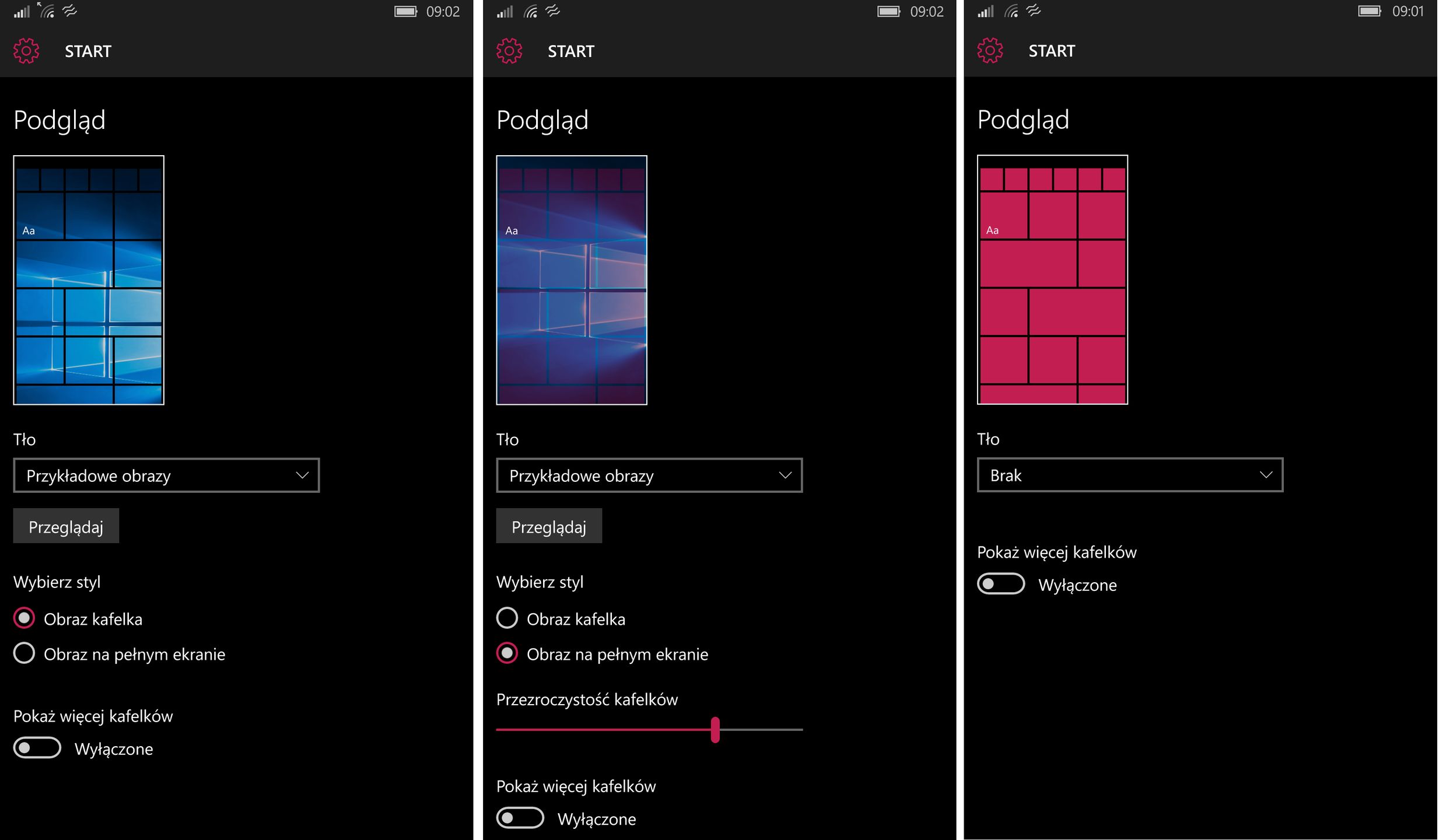
Task: Open the Tło dropdown showing Brak
Action: pyautogui.click(x=1130, y=475)
